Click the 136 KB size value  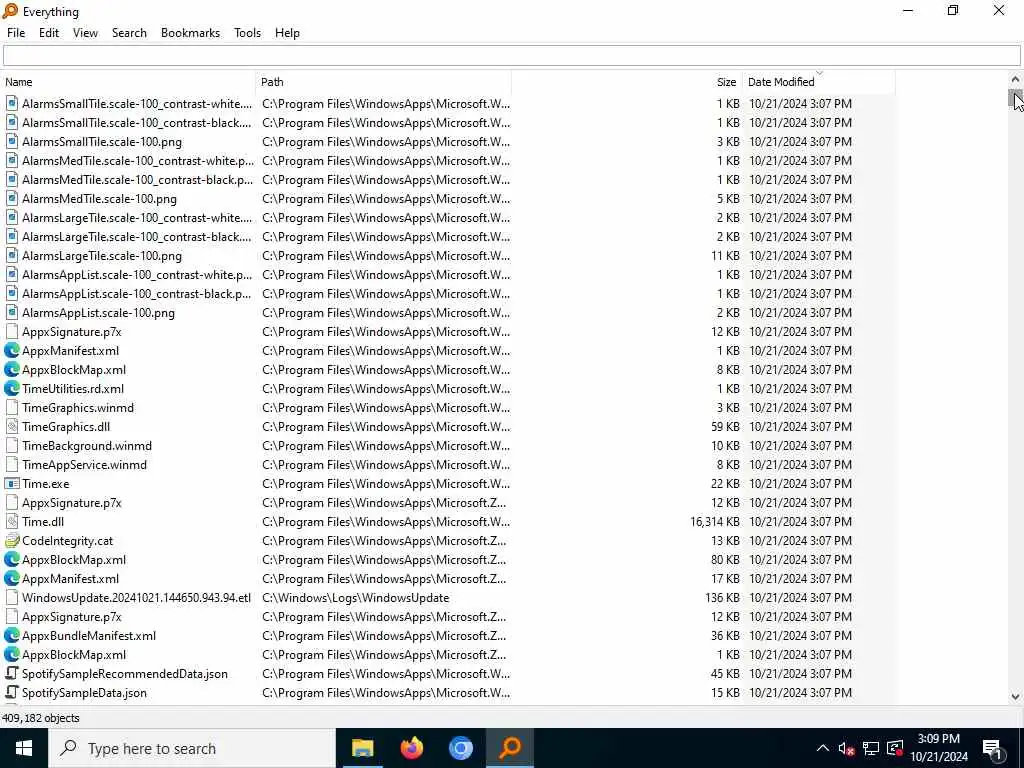pos(722,598)
